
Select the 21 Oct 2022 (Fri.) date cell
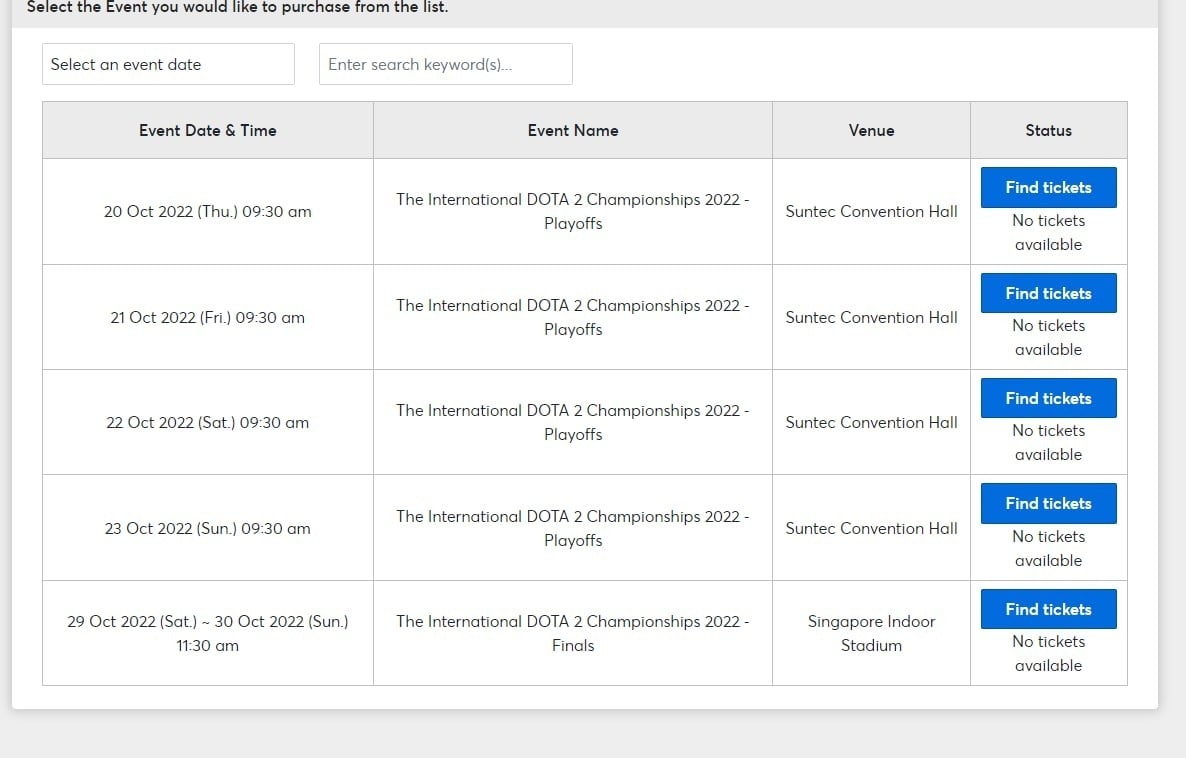click(207, 318)
